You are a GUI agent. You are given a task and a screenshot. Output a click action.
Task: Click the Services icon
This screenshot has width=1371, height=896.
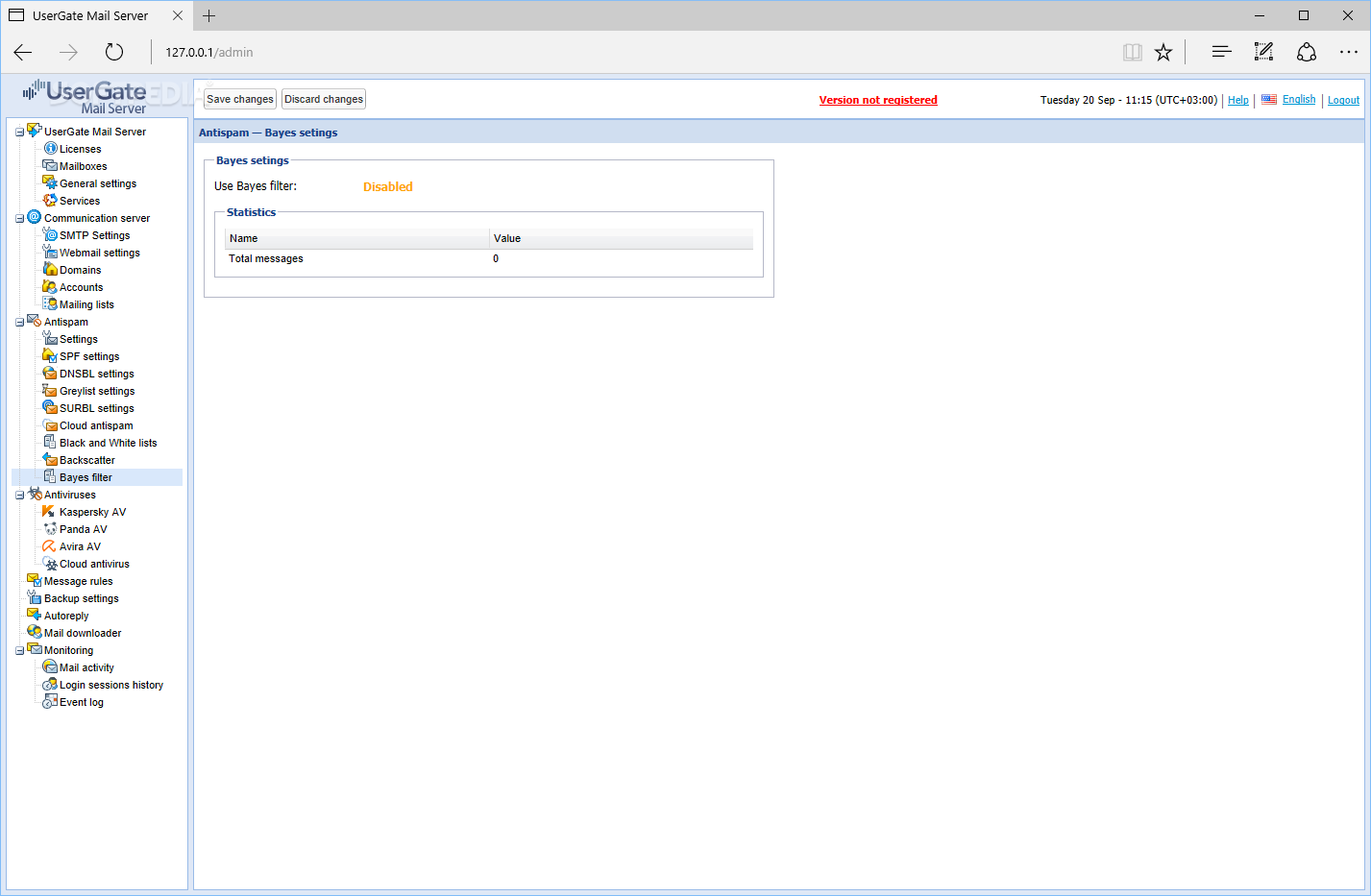click(x=50, y=200)
